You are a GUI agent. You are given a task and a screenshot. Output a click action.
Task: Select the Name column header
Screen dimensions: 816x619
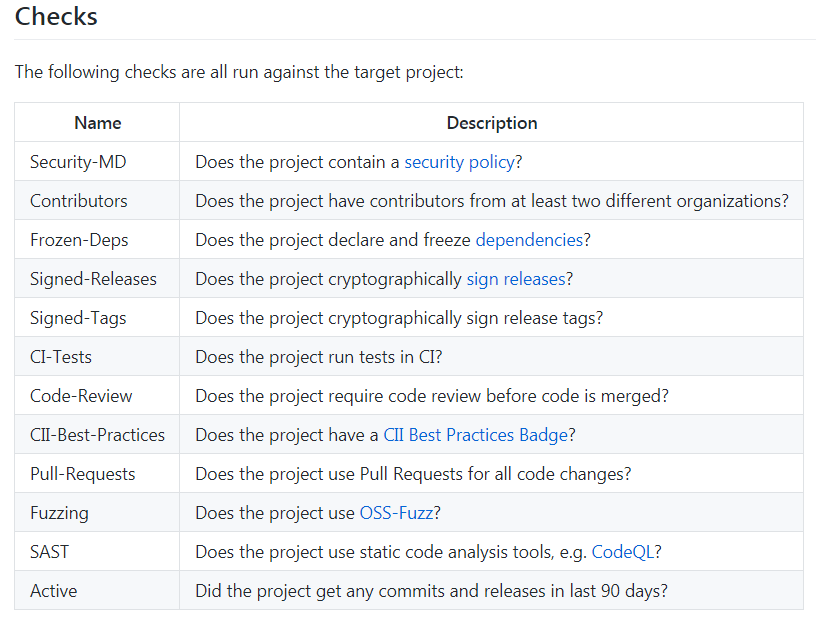pyautogui.click(x=97, y=123)
